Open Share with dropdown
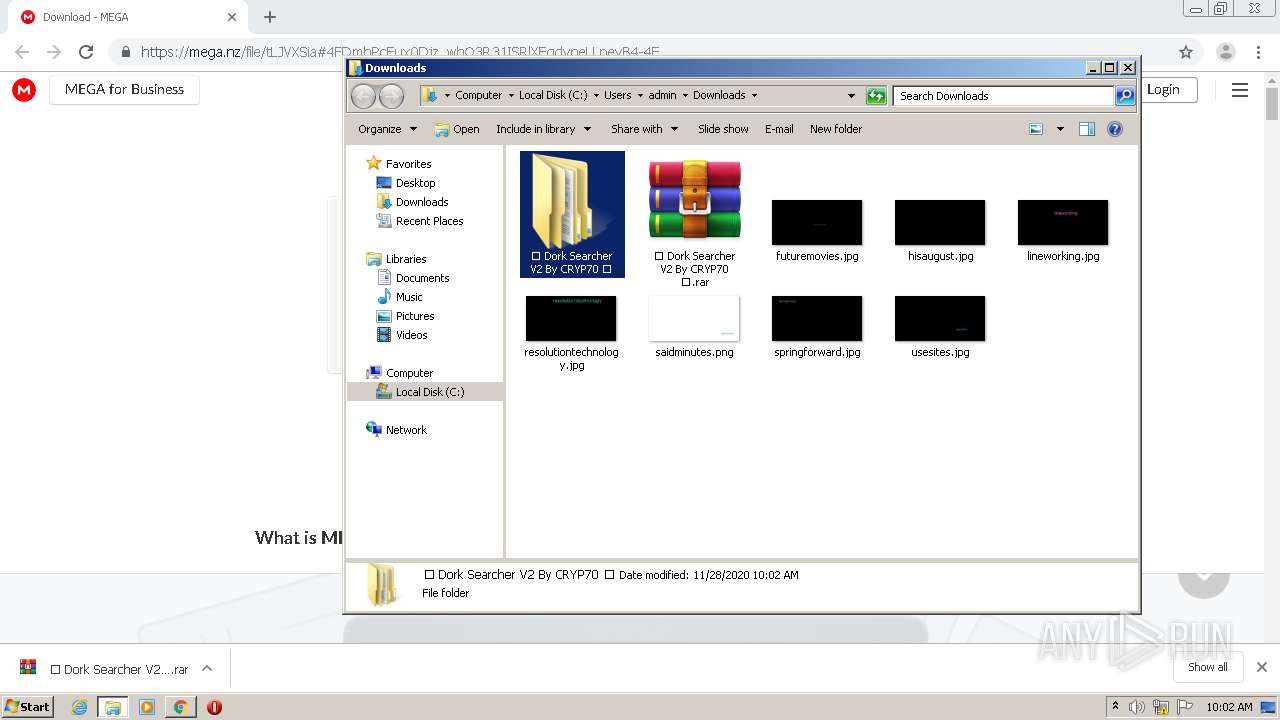This screenshot has width=1280, height=720. pos(644,129)
